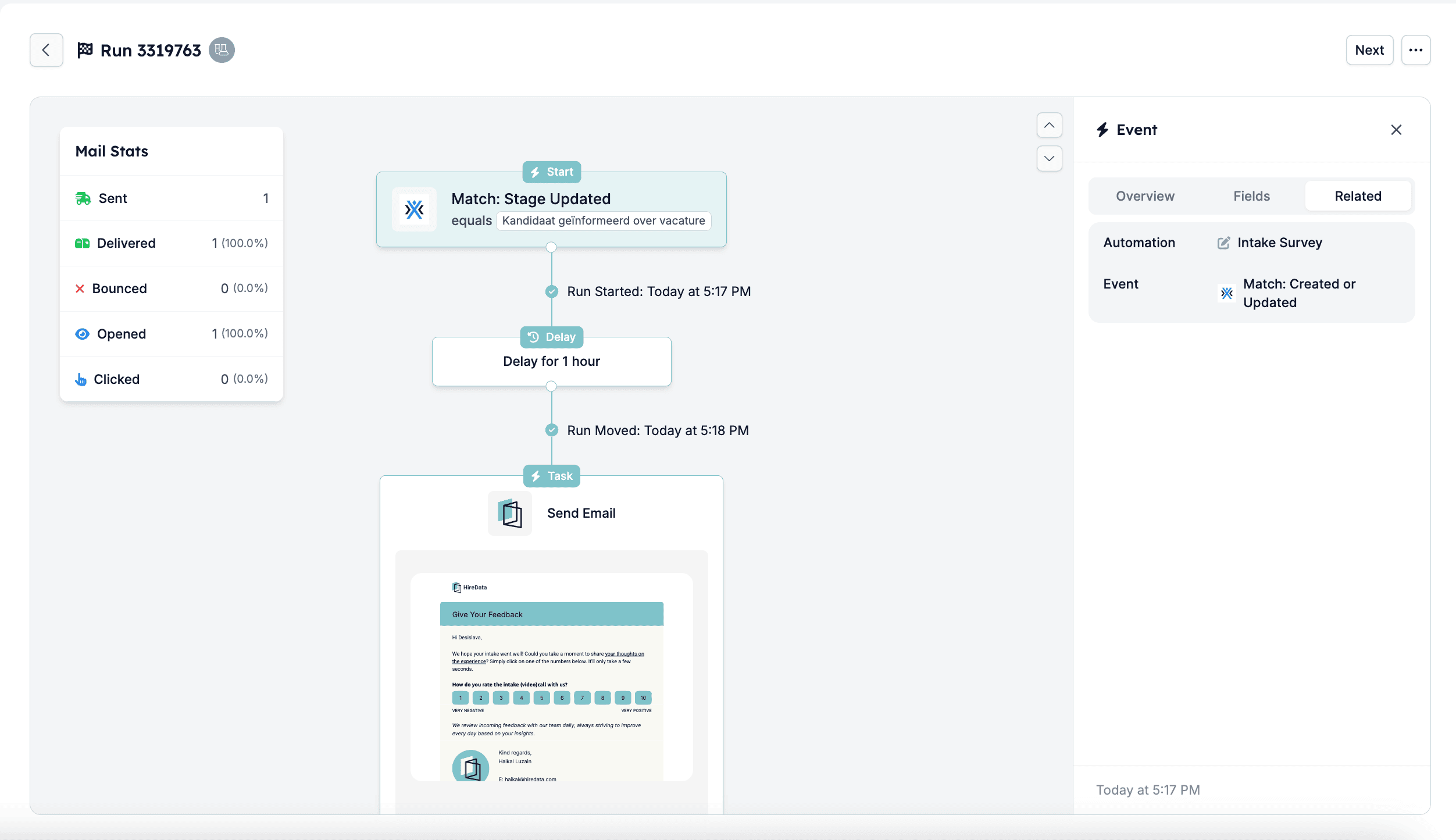The image size is (1456, 840).
Task: Click the green Sent truck icon
Action: [83, 198]
